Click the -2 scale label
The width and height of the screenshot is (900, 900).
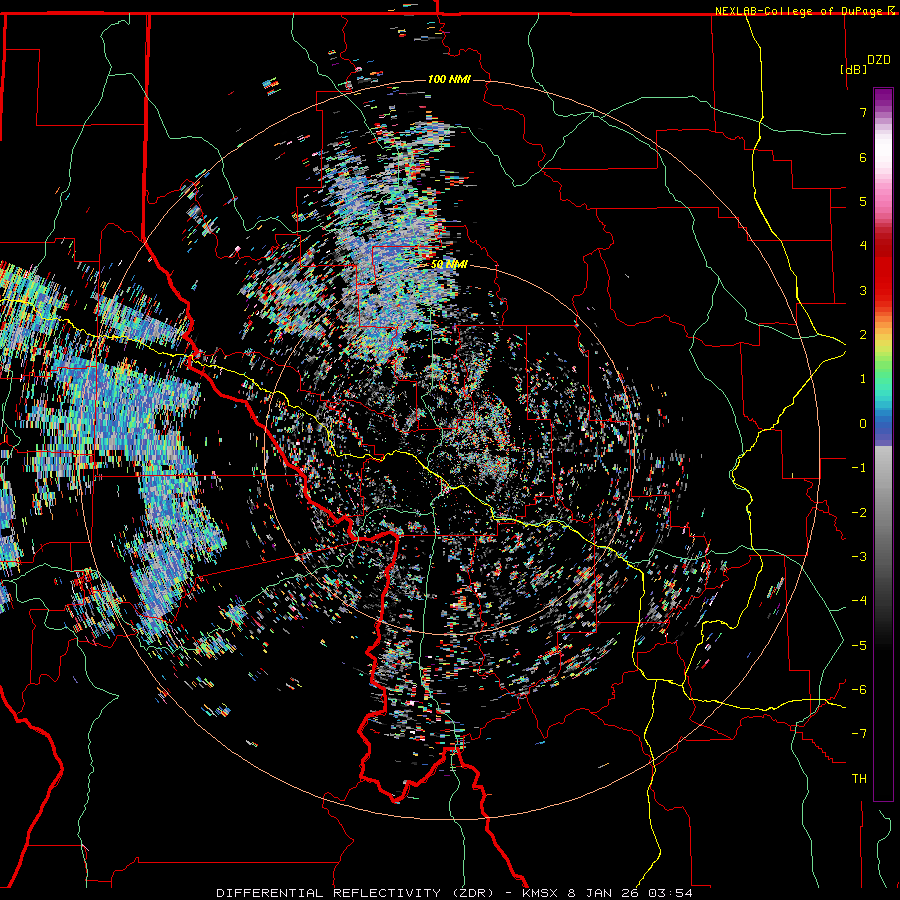pyautogui.click(x=859, y=513)
